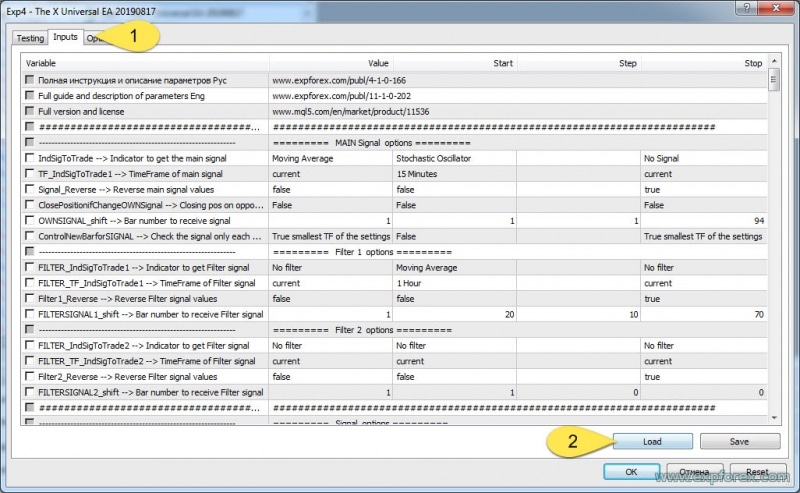
Task: Open the 1 Hour Start timeframe cell
Action: pyautogui.click(x=453, y=283)
